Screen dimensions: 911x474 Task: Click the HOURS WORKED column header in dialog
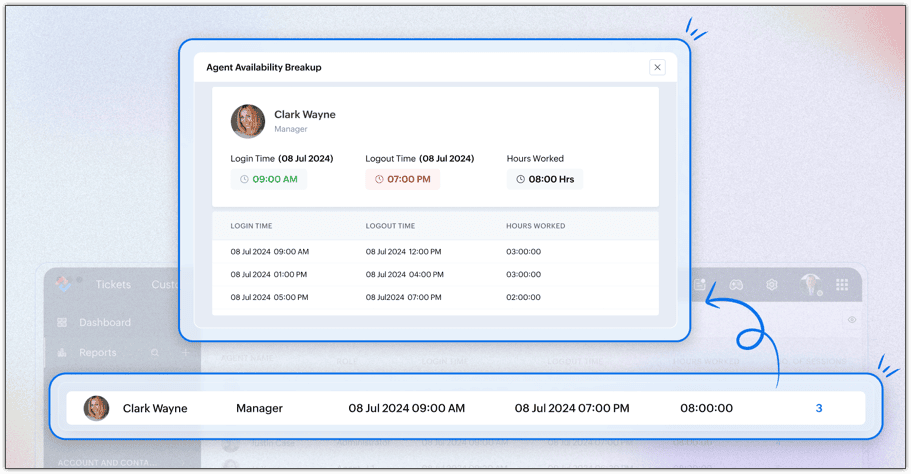point(536,226)
